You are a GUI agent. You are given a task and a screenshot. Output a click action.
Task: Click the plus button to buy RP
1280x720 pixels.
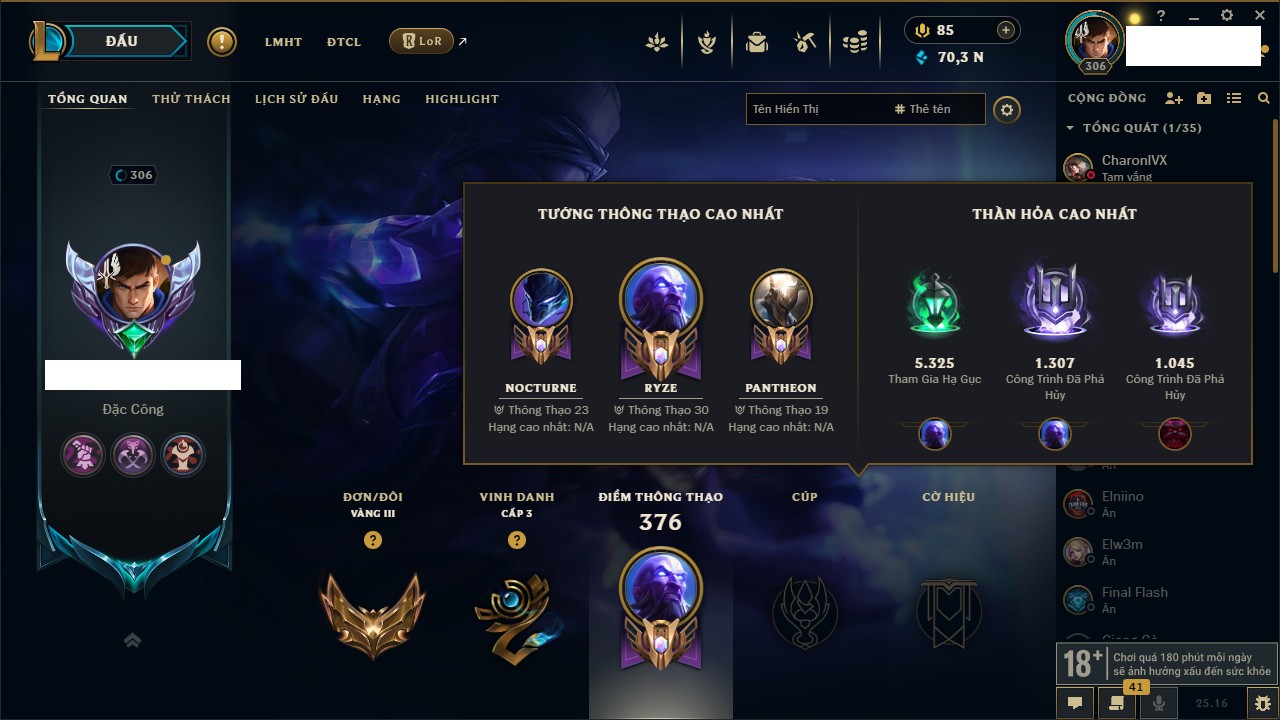(x=1006, y=30)
